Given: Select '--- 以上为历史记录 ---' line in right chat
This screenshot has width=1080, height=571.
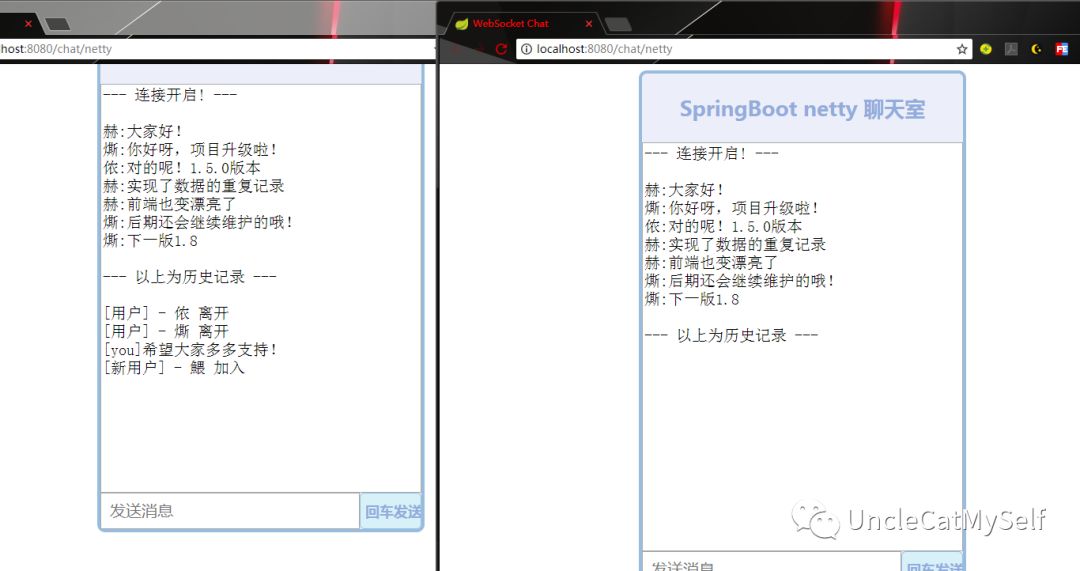Looking at the screenshot, I should pos(731,335).
